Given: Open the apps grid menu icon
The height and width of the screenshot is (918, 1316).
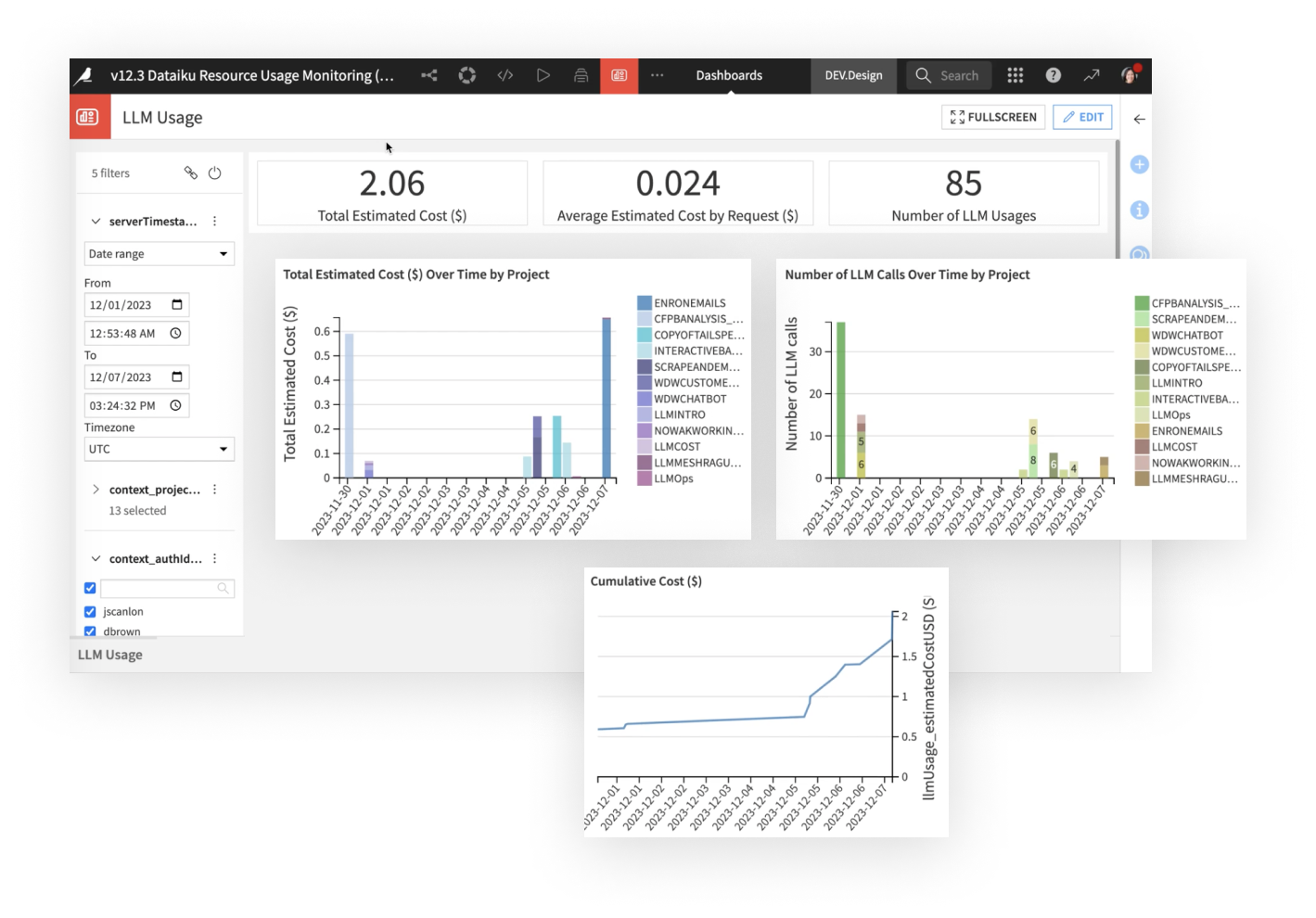Looking at the screenshot, I should (1016, 75).
